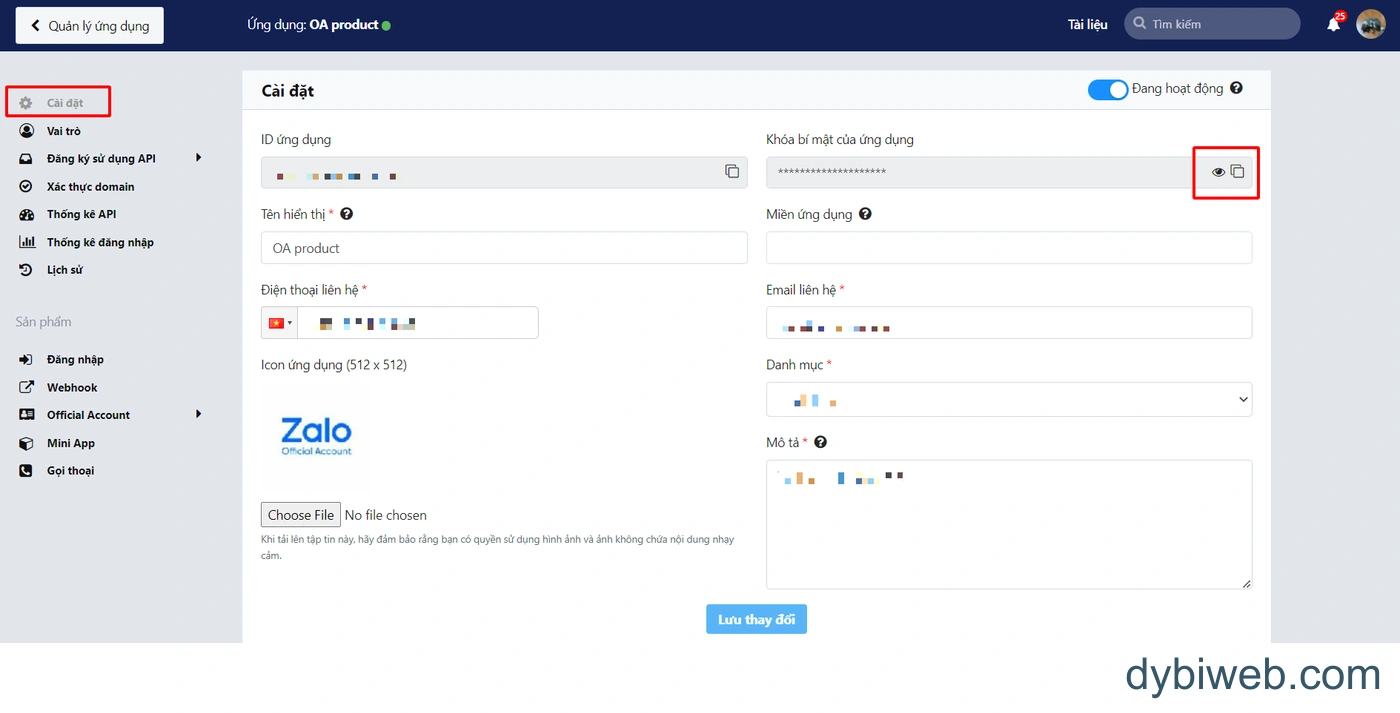The image size is (1400, 713).
Task: Click the Cài đặt gear icon
Action: [x=26, y=103]
